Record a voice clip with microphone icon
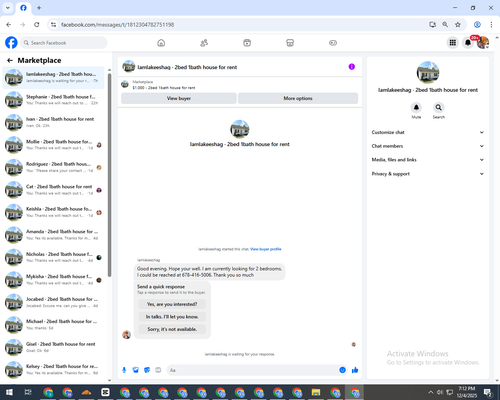The image size is (500, 400). [x=124, y=370]
